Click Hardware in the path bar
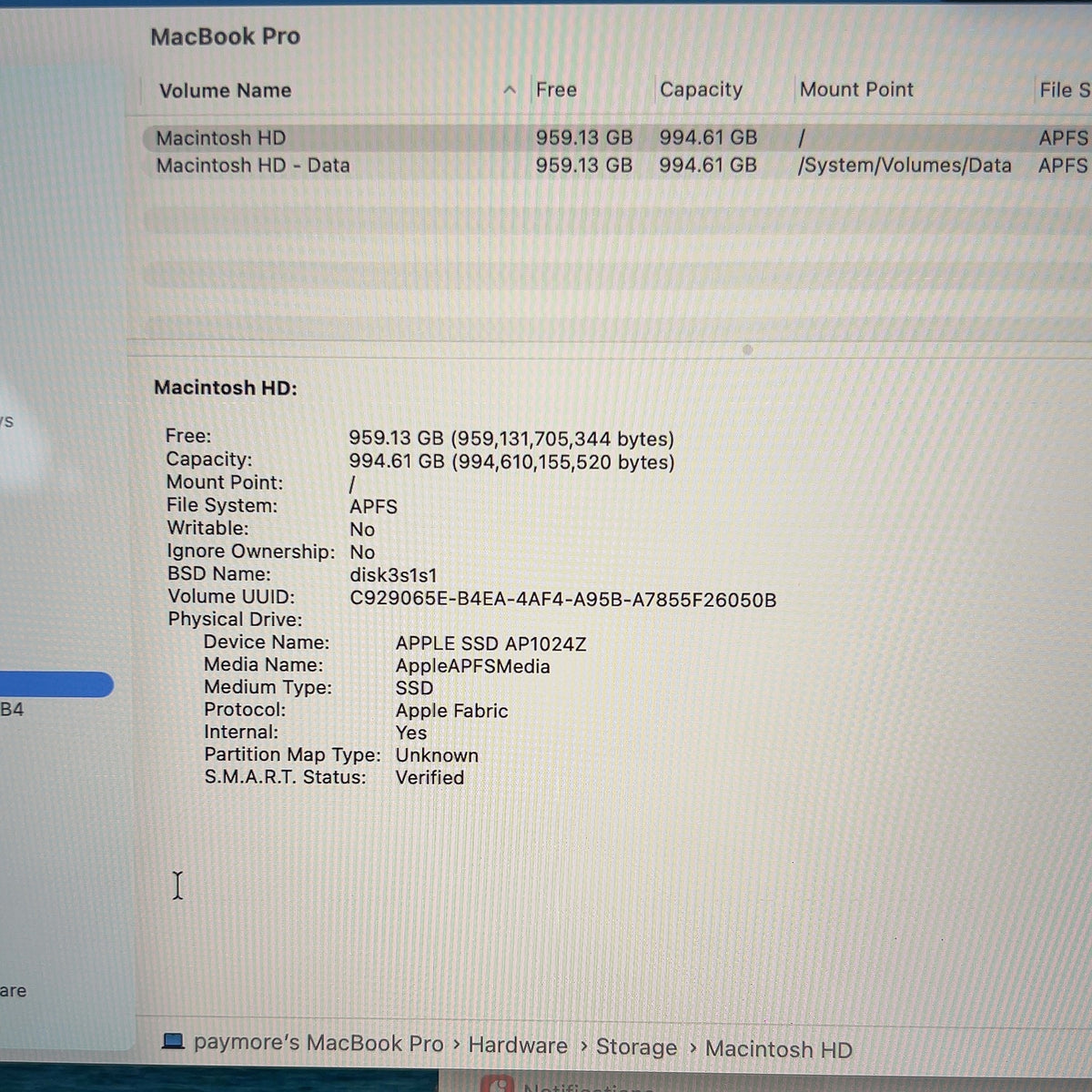This screenshot has width=1092, height=1092. point(518,1046)
